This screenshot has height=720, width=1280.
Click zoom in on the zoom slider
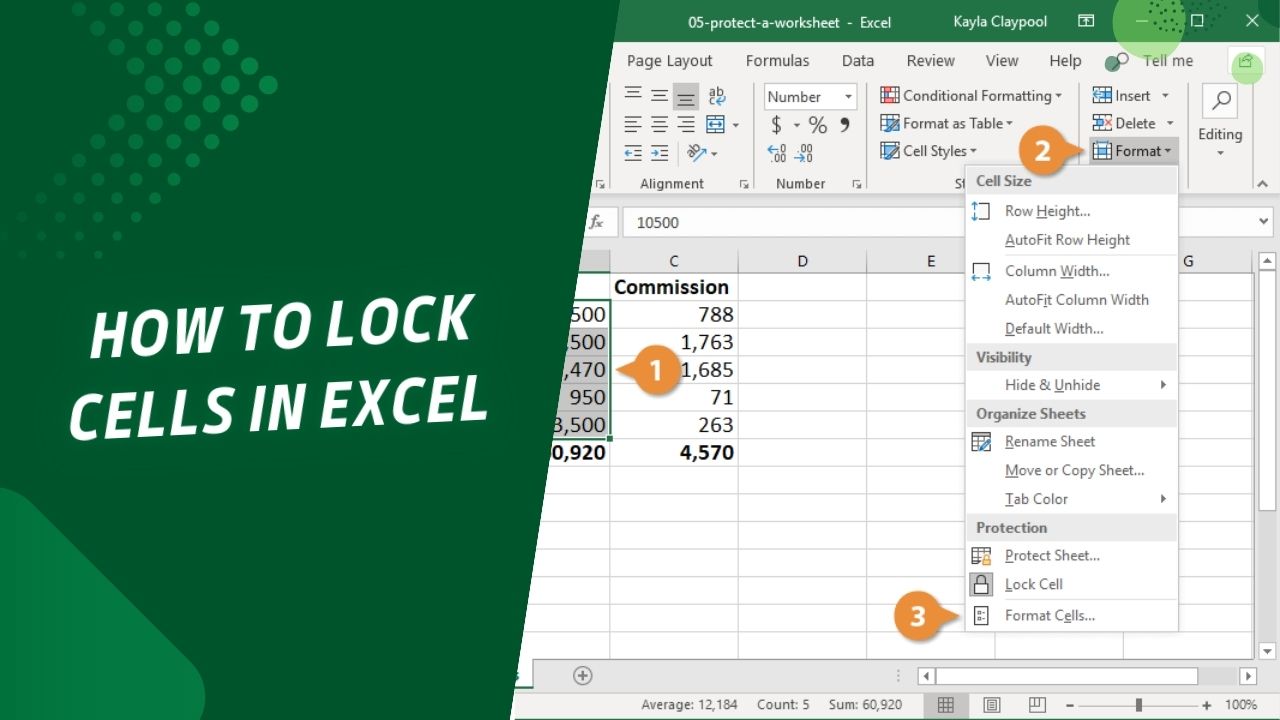pos(1207,704)
